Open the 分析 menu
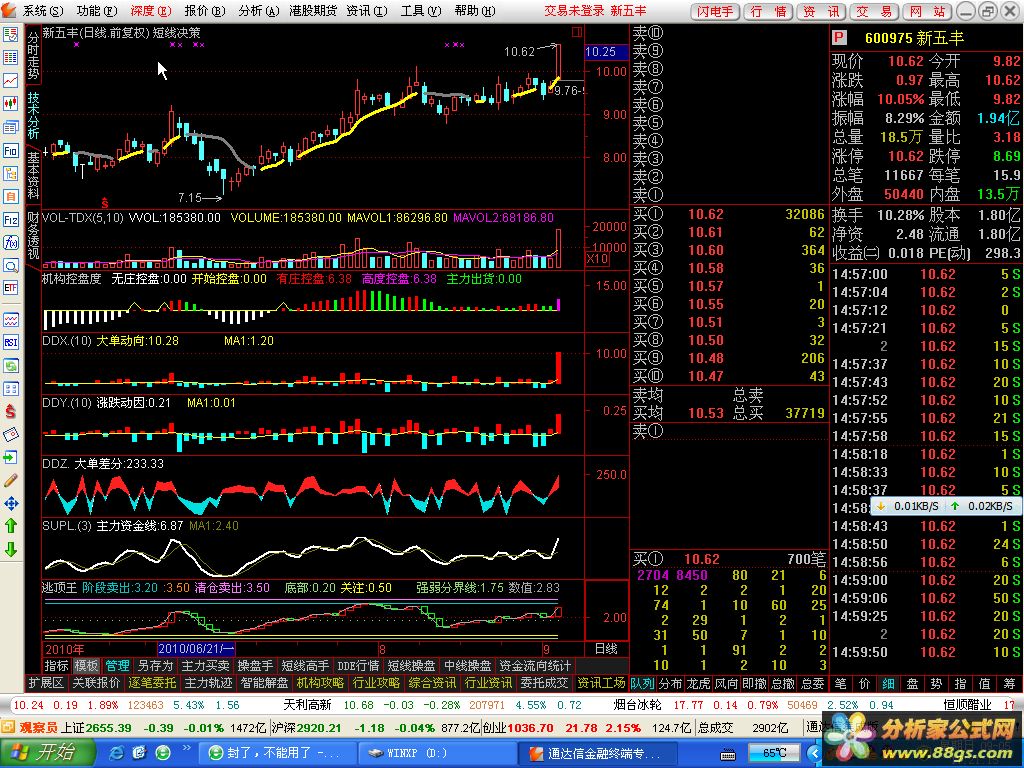The width and height of the screenshot is (1024, 768). coord(259,10)
